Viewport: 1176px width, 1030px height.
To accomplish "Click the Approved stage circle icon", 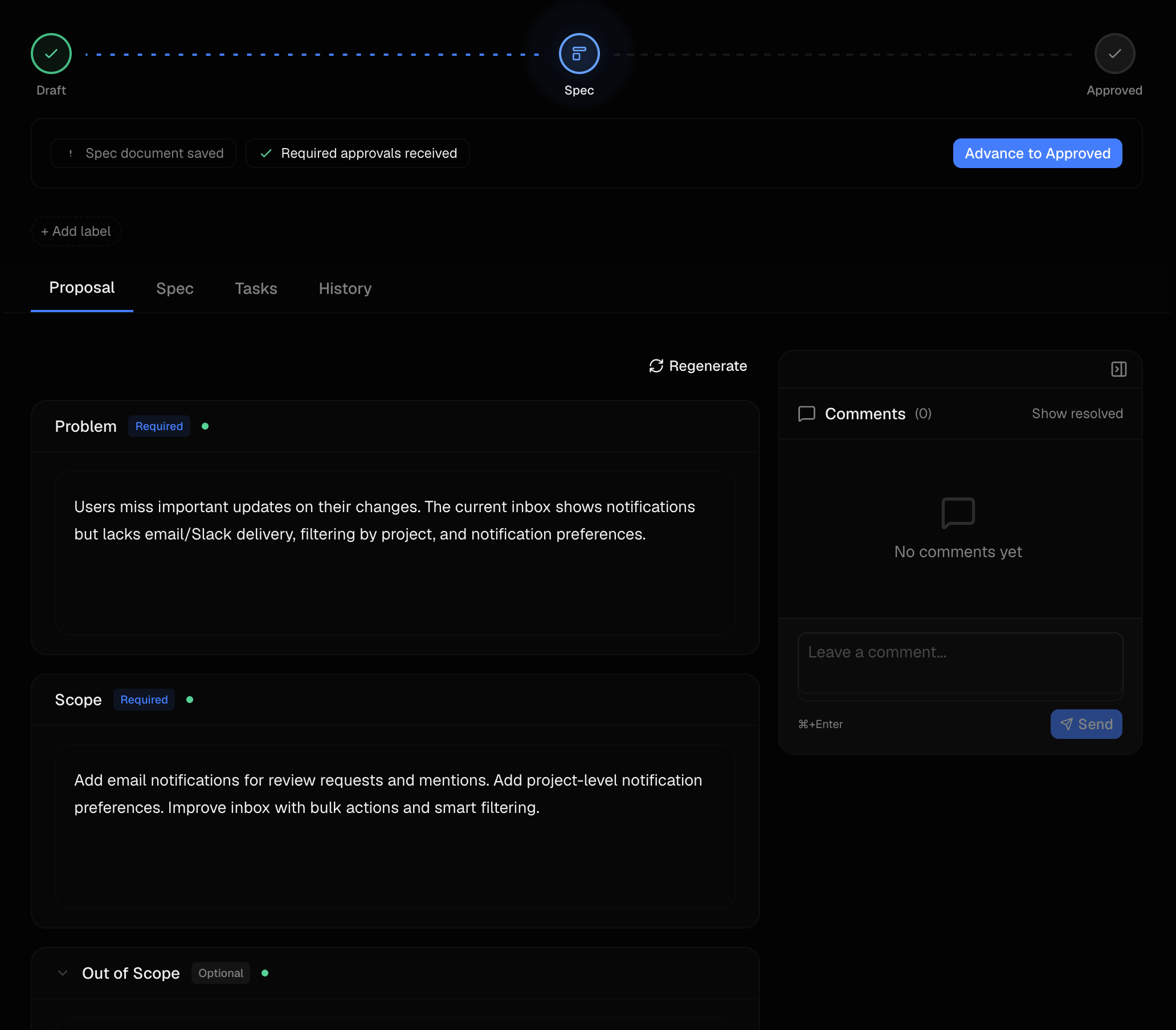I will click(1114, 54).
